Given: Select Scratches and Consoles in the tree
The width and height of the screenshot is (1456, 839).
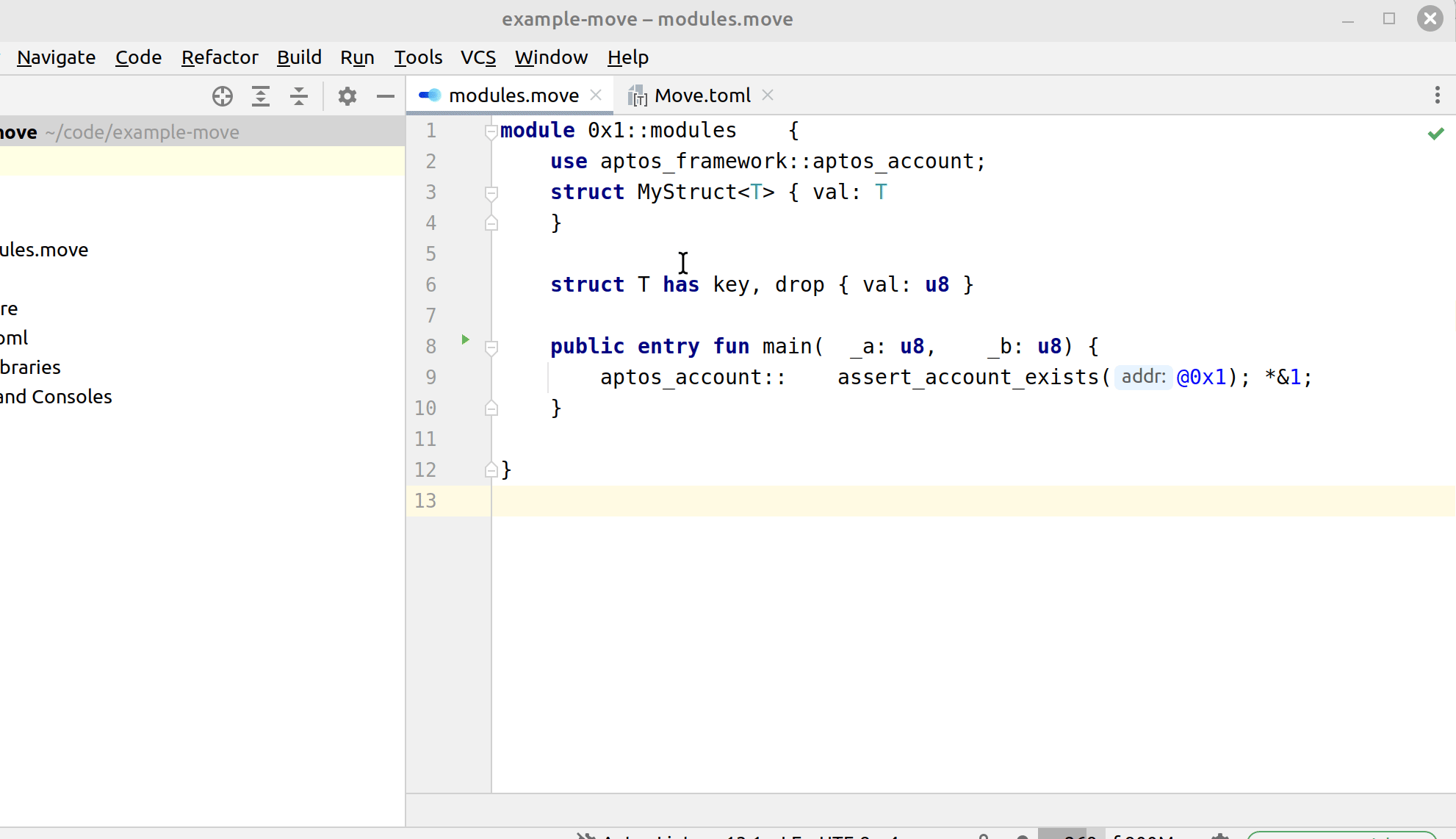Looking at the screenshot, I should click(55, 397).
